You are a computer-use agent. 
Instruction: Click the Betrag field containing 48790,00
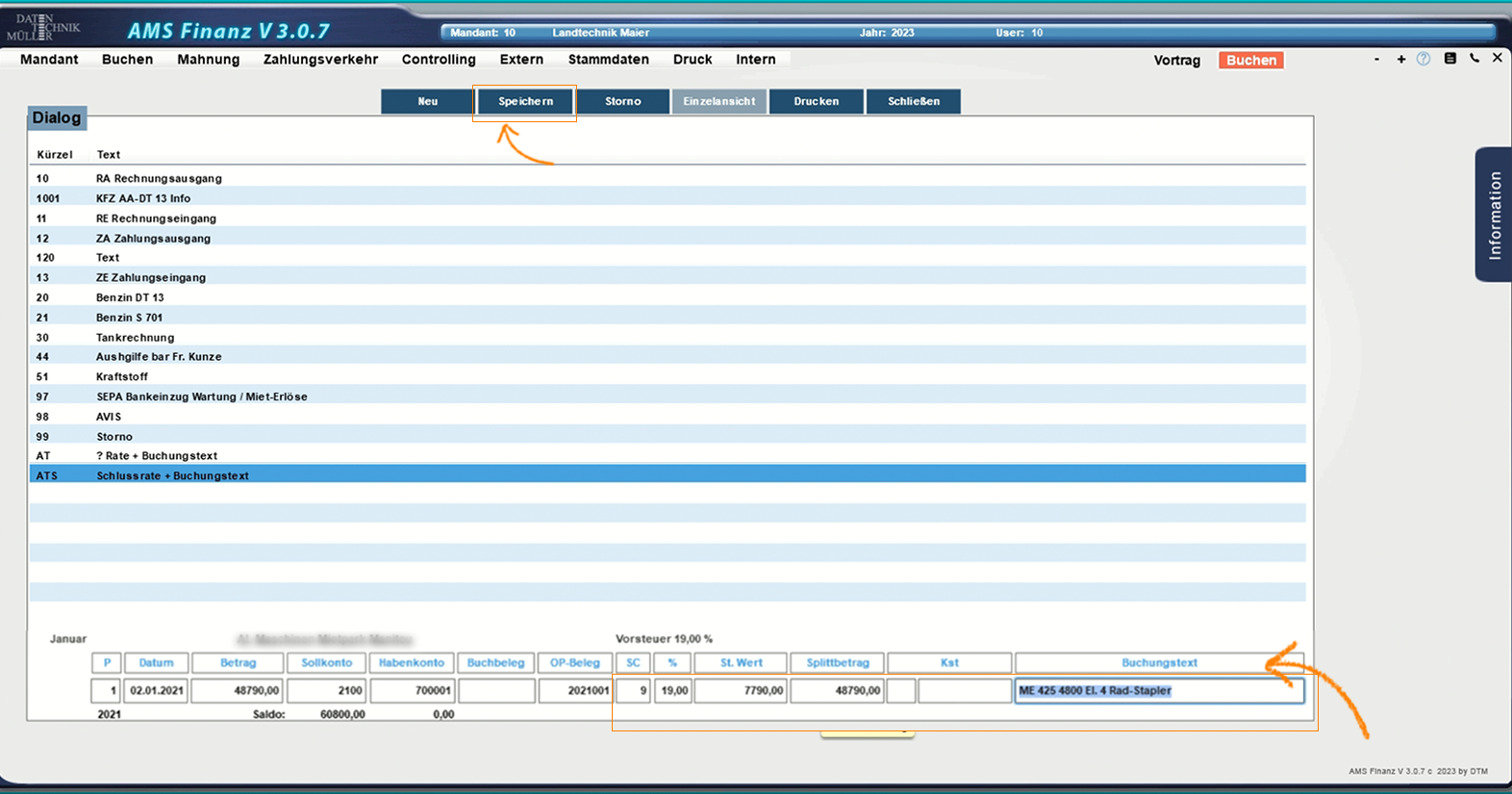coord(238,691)
